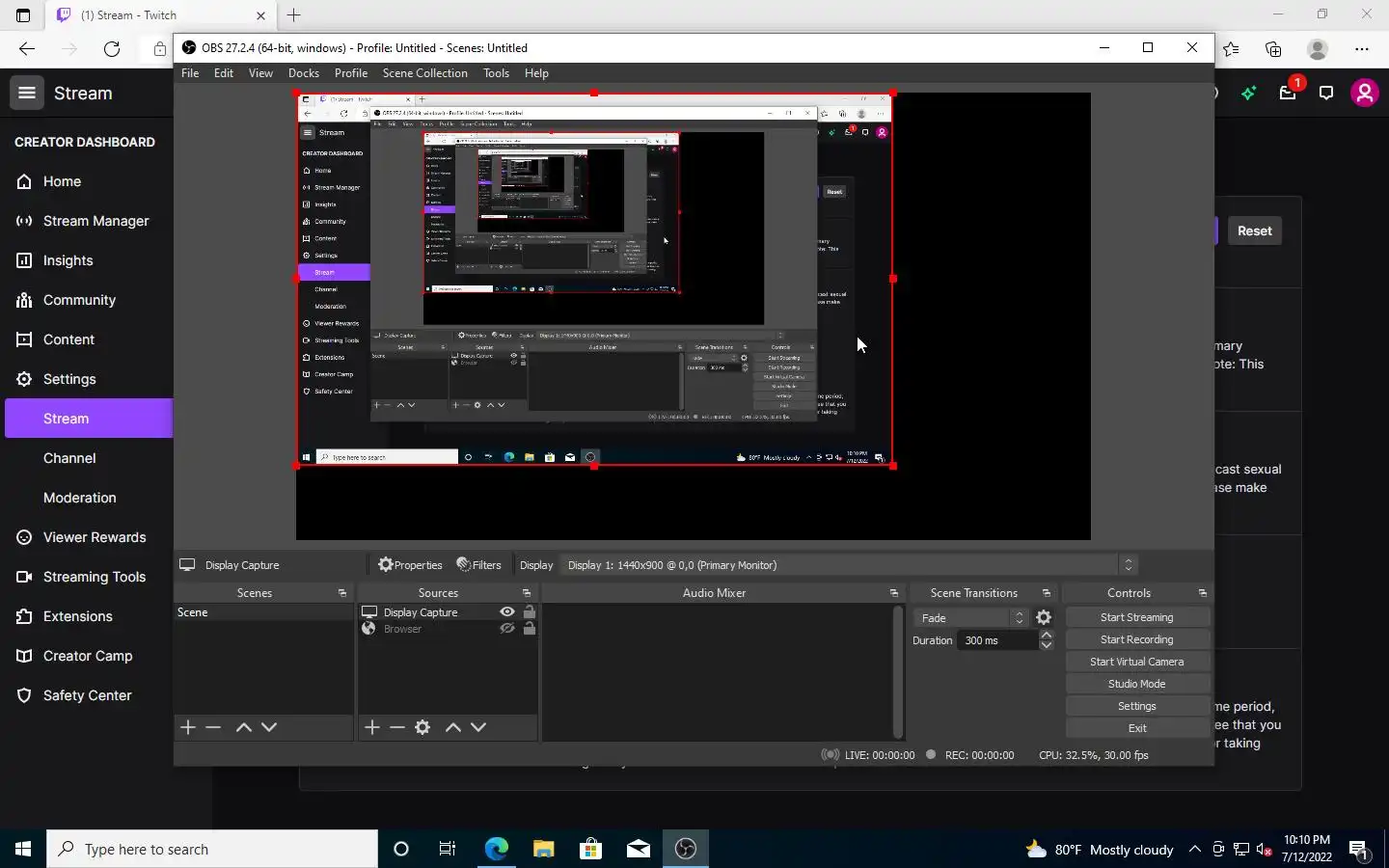
Task: Open OBS Tools menu
Action: [497, 73]
